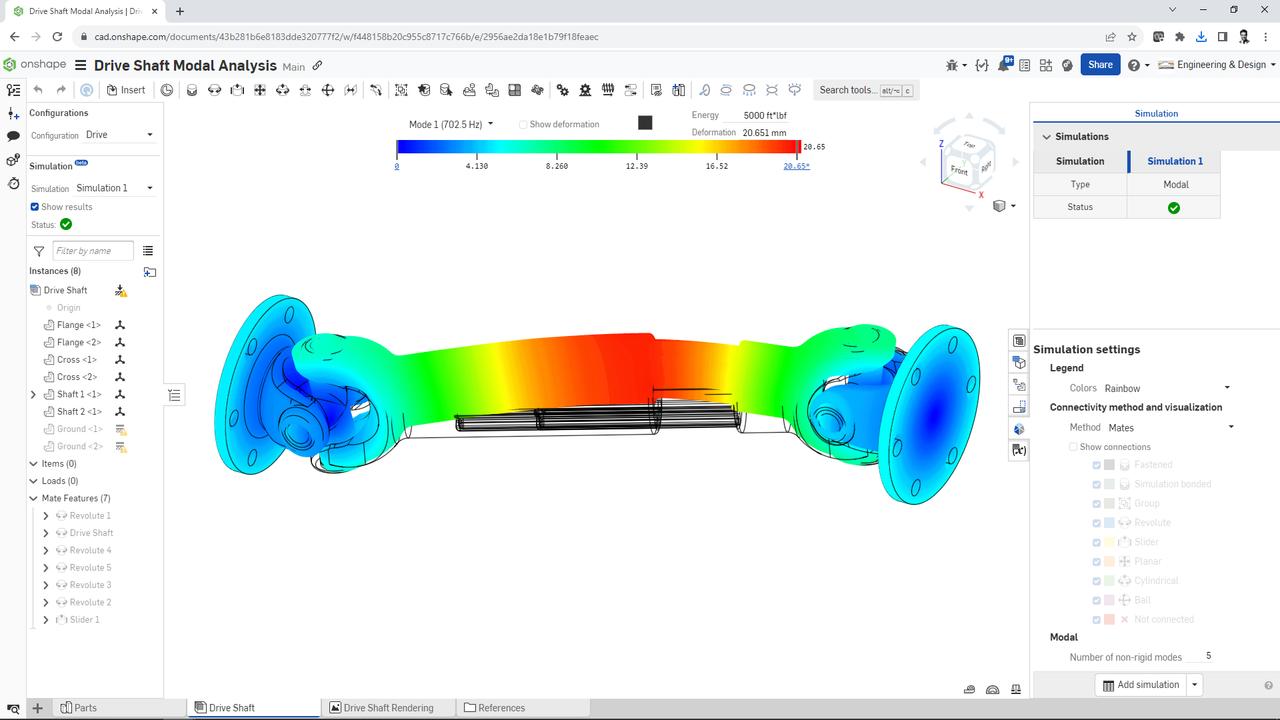The width and height of the screenshot is (1280, 720).
Task: Toggle the Show results checkbox
Action: (33, 207)
